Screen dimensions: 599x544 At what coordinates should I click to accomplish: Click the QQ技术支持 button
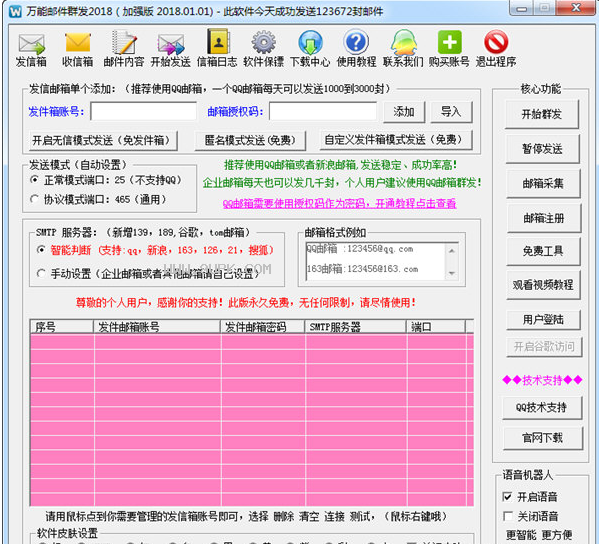[x=542, y=408]
